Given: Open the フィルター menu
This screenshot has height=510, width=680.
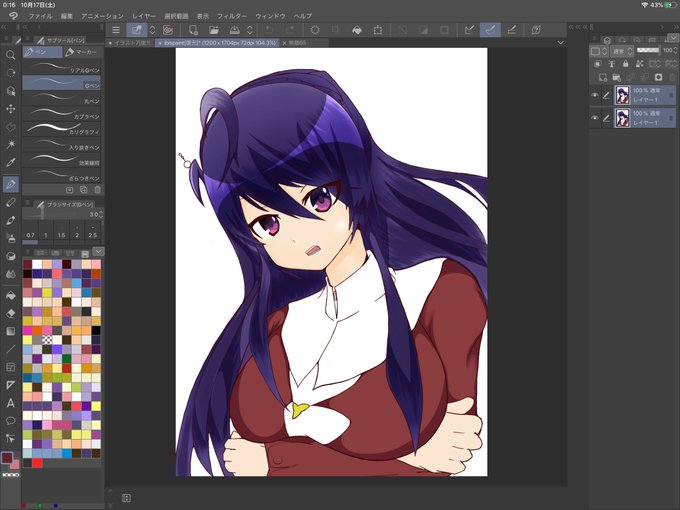Looking at the screenshot, I should (232, 16).
